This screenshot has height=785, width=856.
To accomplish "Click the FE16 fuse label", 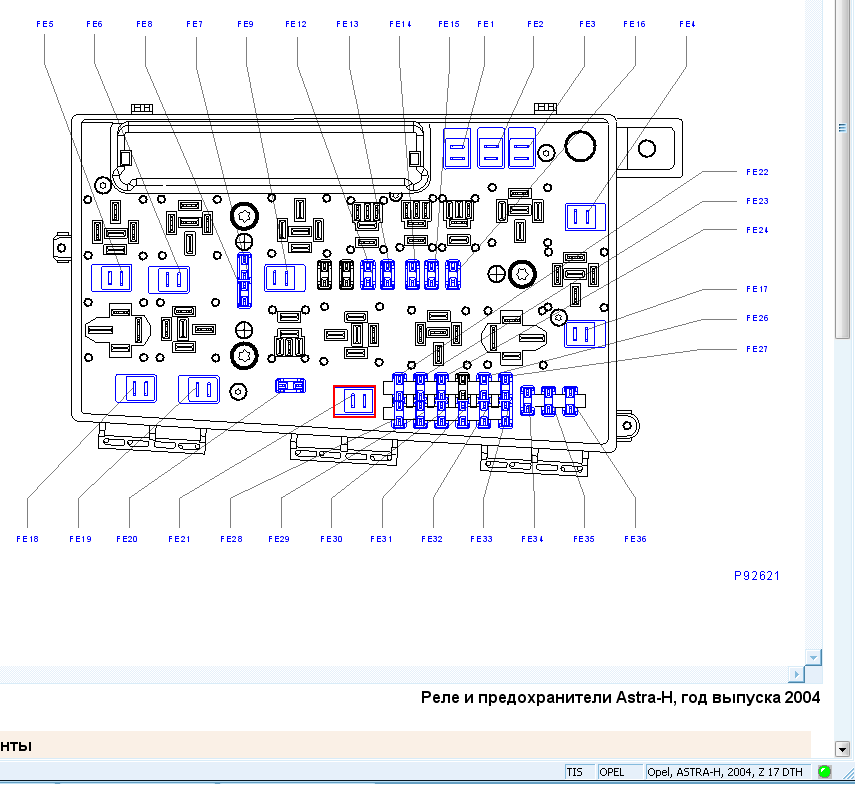I will (x=634, y=24).
